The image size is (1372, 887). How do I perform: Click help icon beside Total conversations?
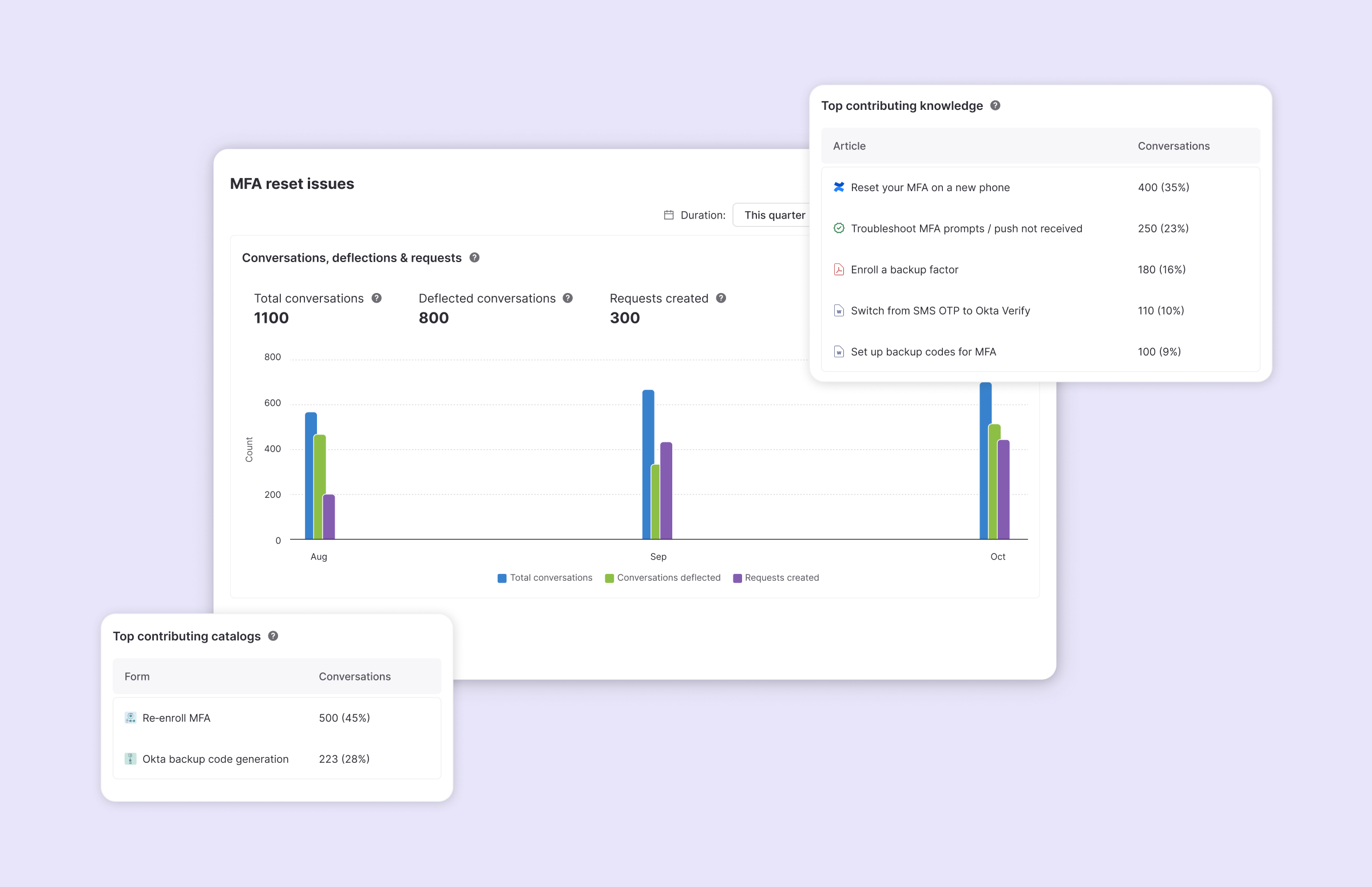pos(376,298)
